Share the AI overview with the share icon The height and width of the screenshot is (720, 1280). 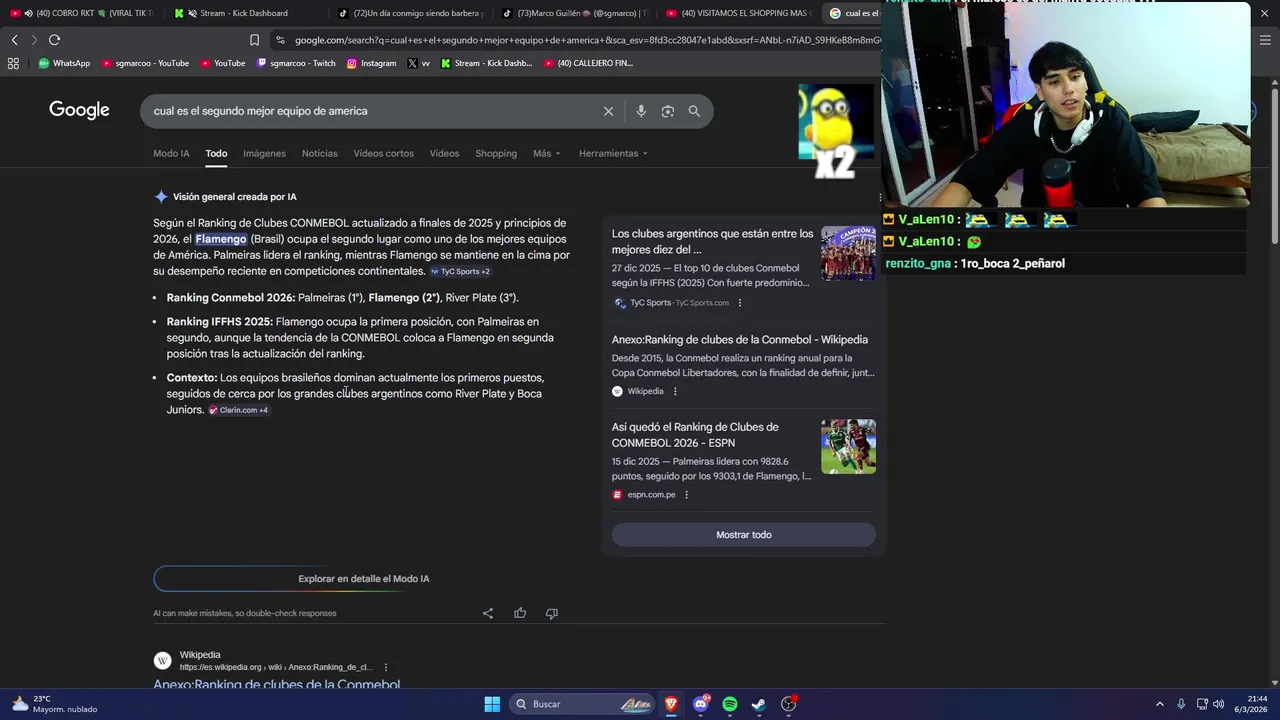(488, 613)
